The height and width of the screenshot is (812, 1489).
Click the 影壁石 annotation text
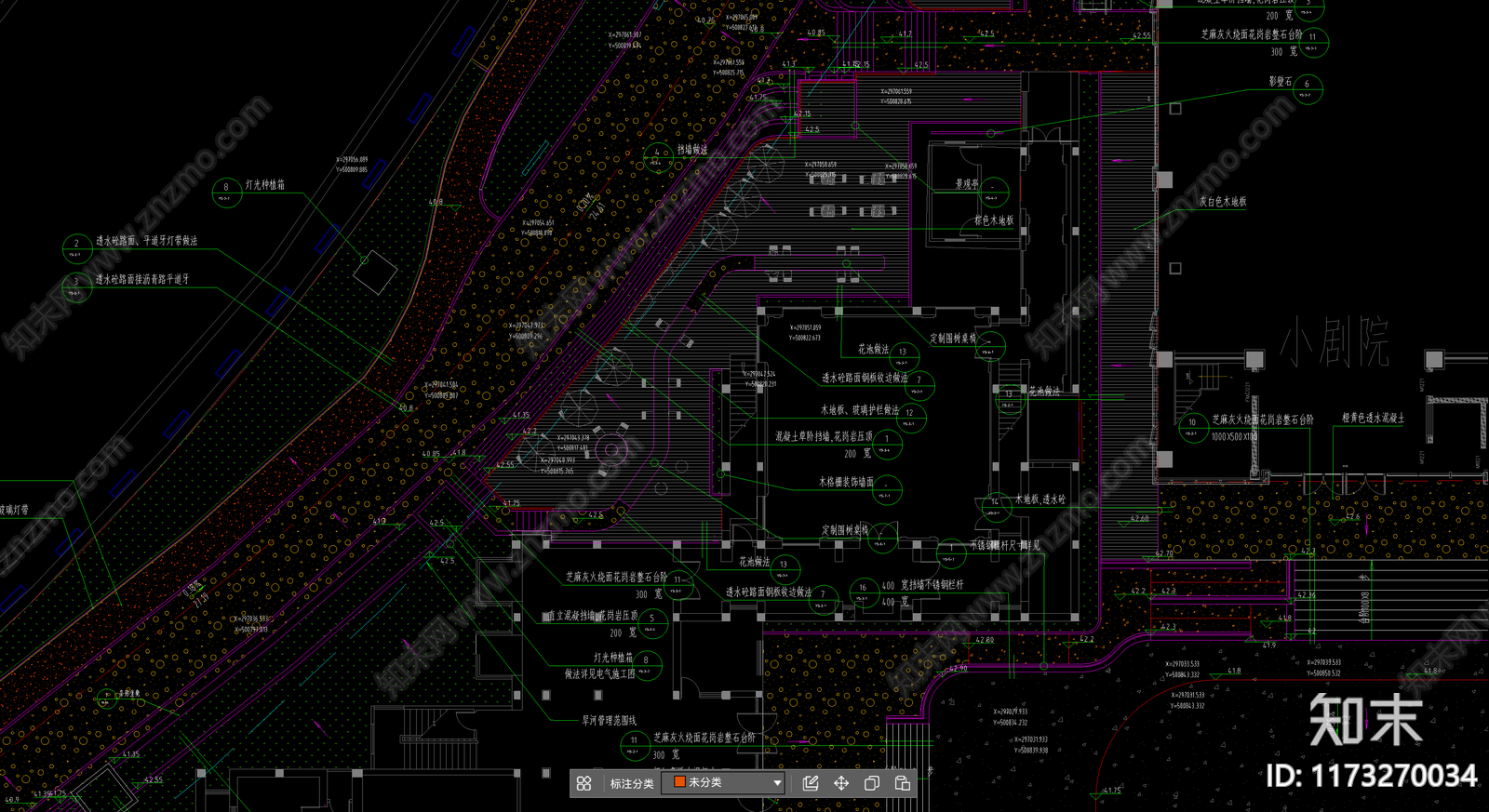(1280, 83)
